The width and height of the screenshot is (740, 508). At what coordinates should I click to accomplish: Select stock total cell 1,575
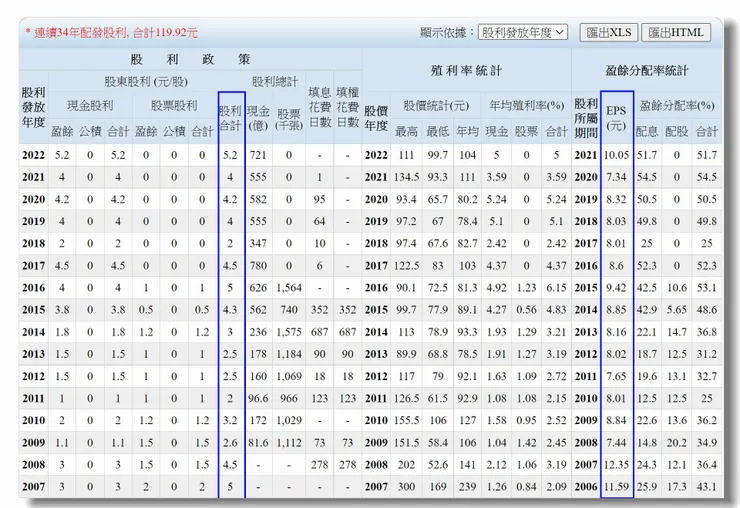pos(289,332)
